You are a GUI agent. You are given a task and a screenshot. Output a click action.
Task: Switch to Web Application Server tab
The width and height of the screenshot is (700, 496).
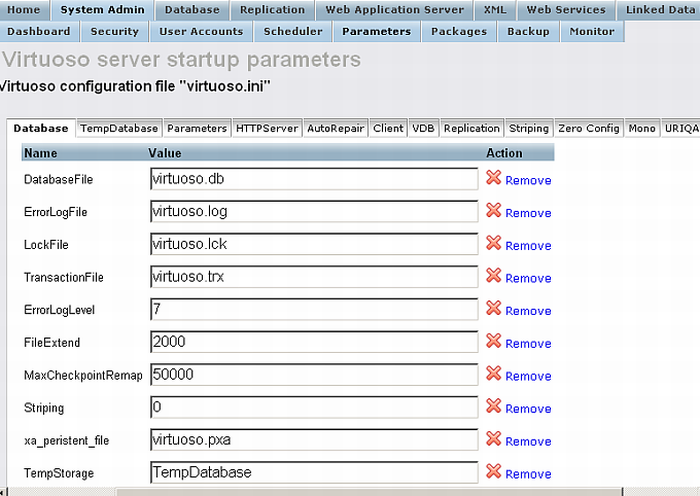pos(394,10)
